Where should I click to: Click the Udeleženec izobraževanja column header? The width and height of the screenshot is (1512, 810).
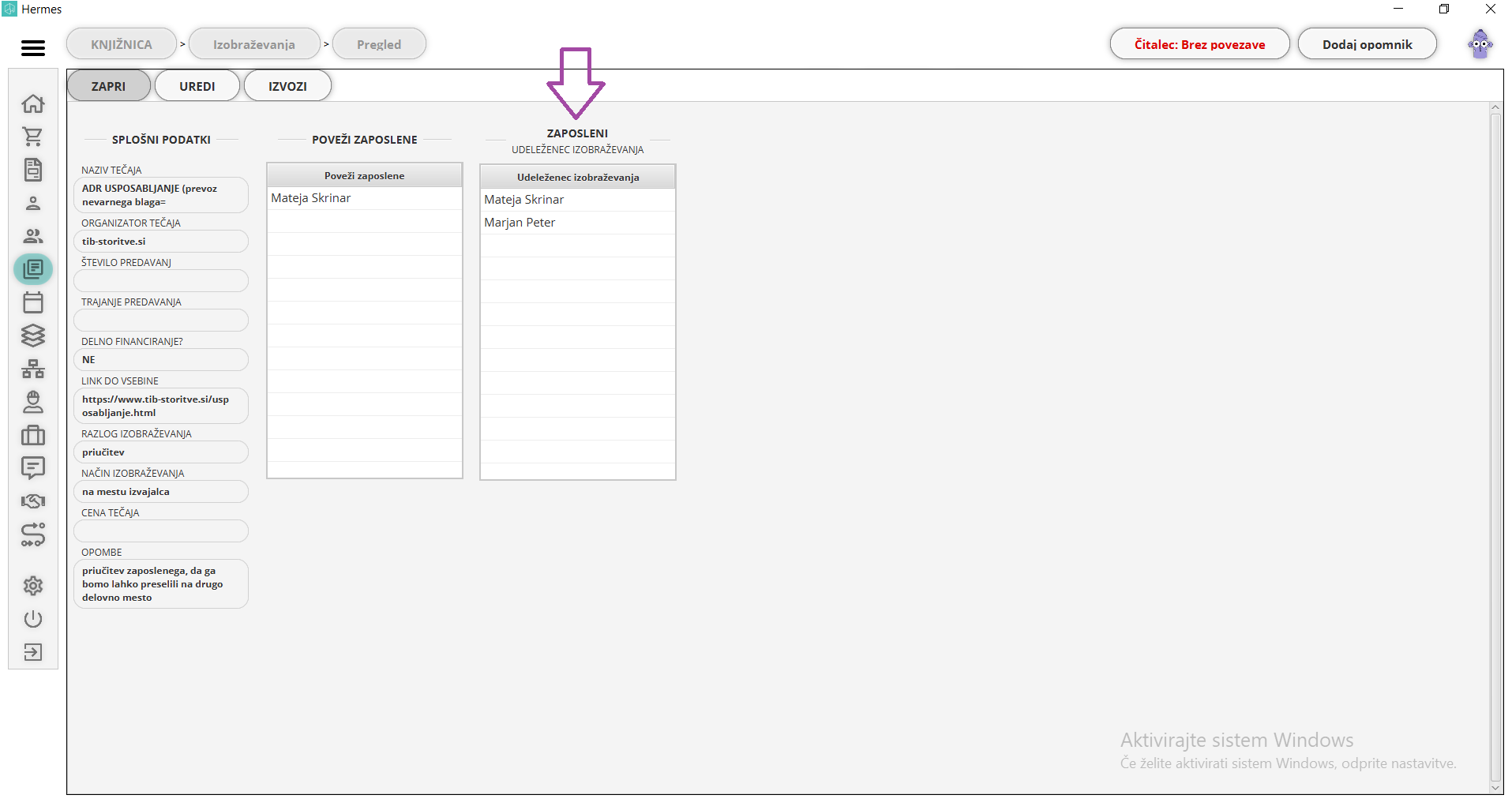click(x=578, y=177)
